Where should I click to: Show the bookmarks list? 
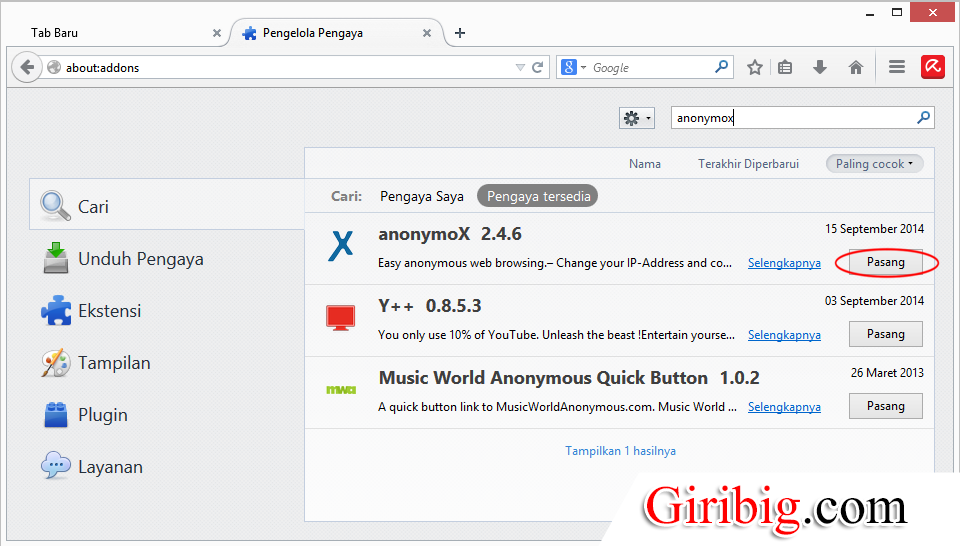pyautogui.click(x=785, y=67)
